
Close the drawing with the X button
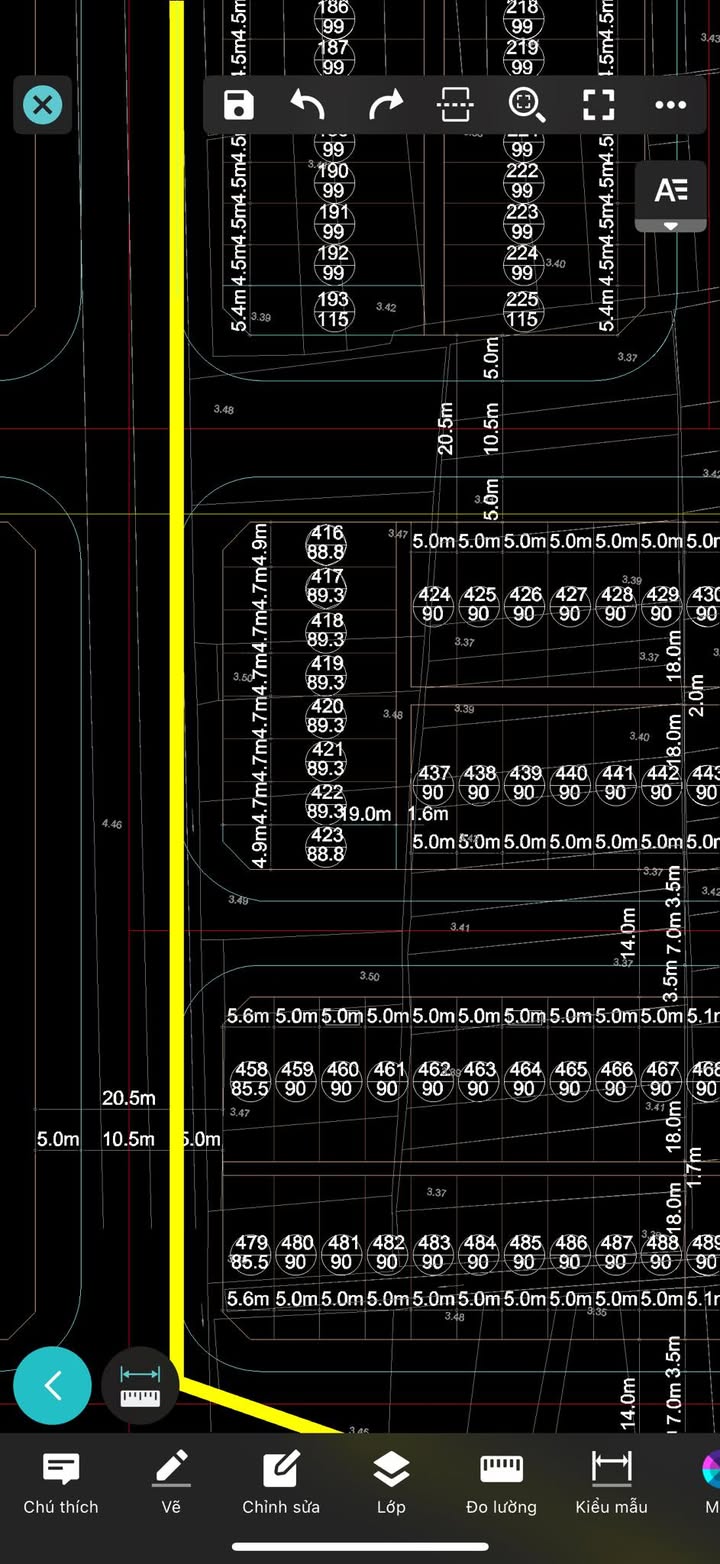click(43, 105)
